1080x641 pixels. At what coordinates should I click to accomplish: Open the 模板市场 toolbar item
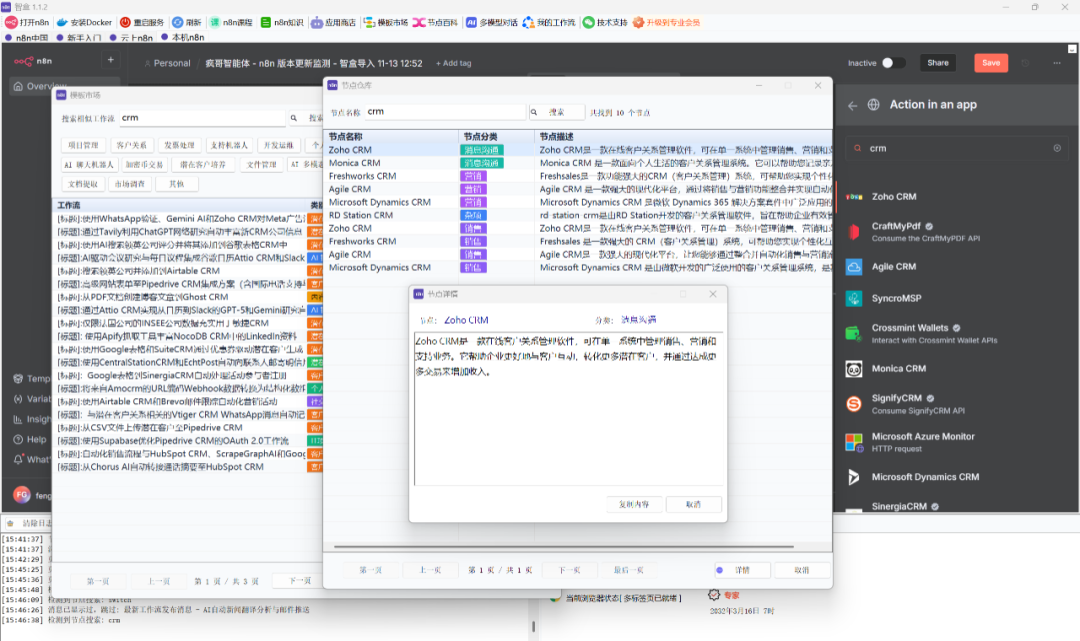386,22
